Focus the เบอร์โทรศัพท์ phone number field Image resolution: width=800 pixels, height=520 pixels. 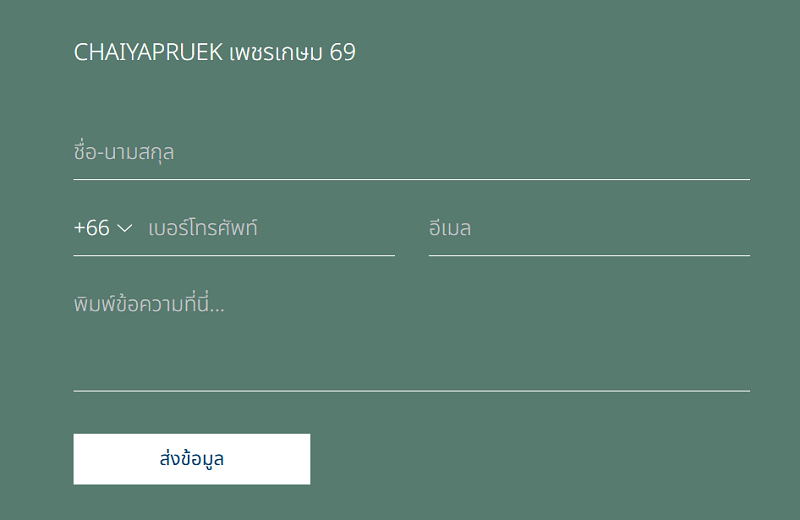tap(270, 228)
